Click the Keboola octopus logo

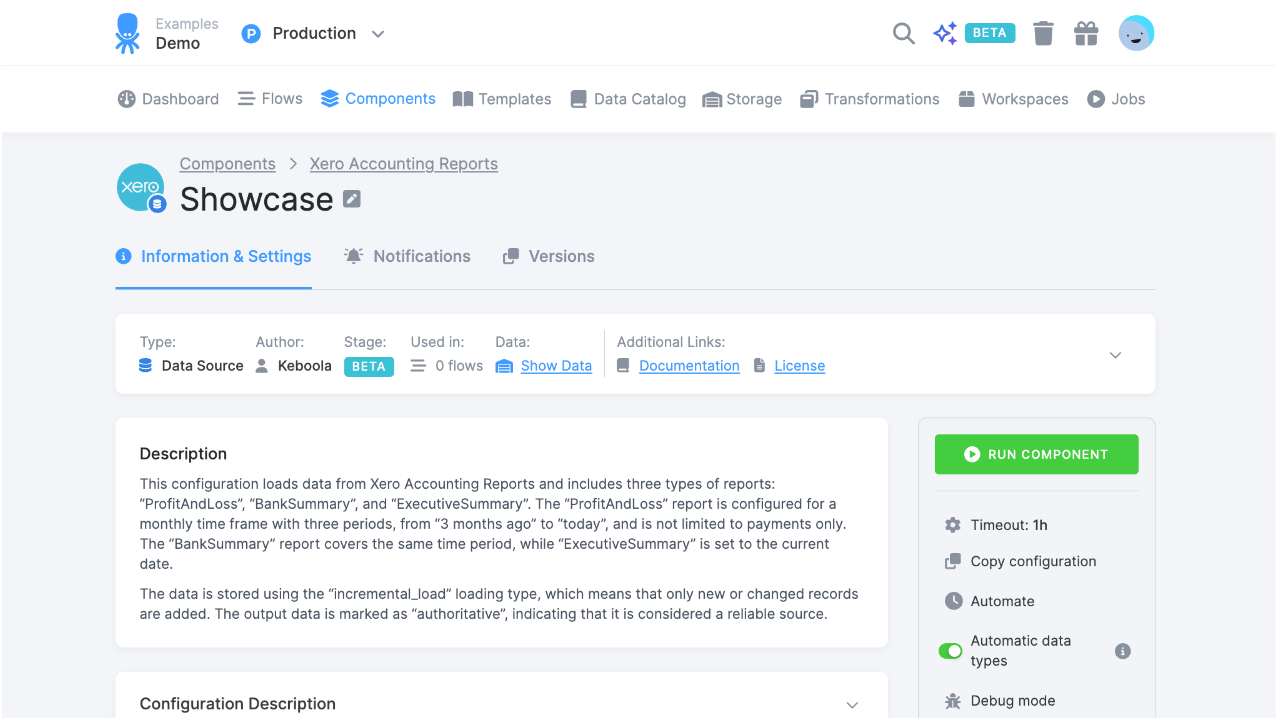(128, 32)
